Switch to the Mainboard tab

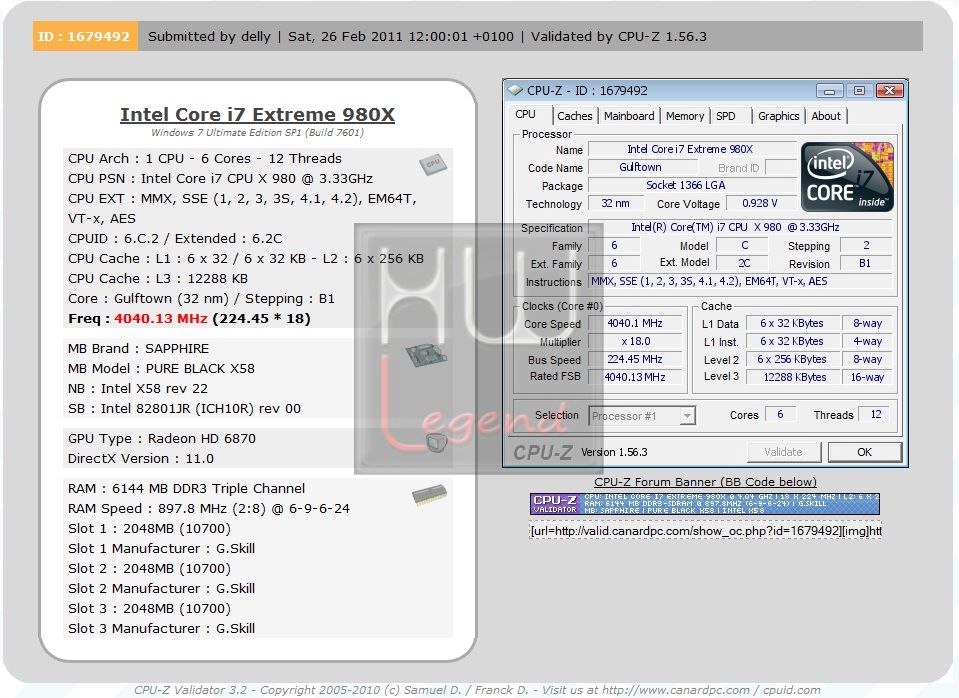point(629,116)
